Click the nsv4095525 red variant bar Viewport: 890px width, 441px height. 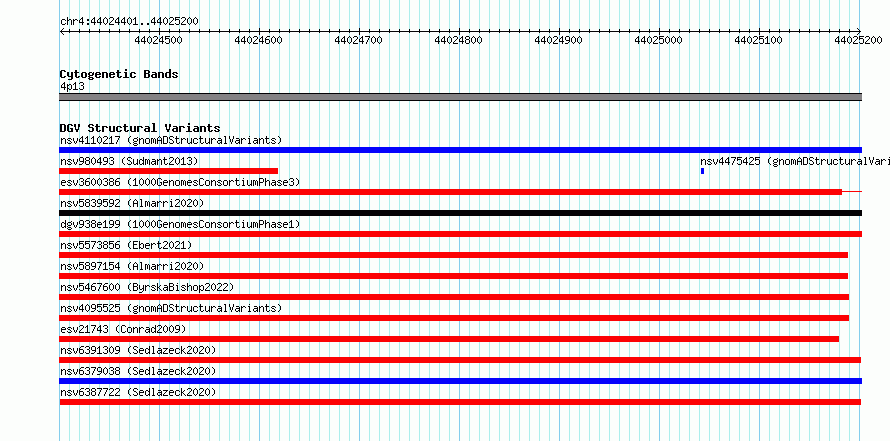pos(454,318)
